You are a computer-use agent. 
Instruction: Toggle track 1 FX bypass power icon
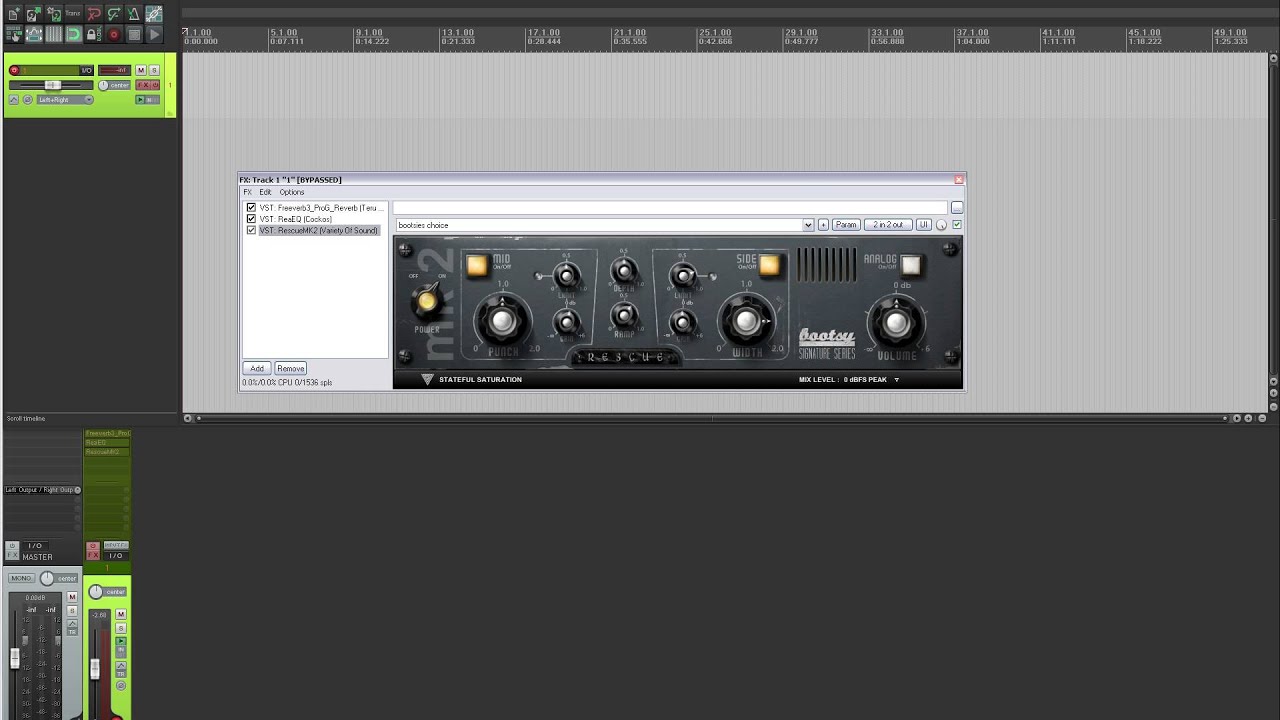coord(155,85)
